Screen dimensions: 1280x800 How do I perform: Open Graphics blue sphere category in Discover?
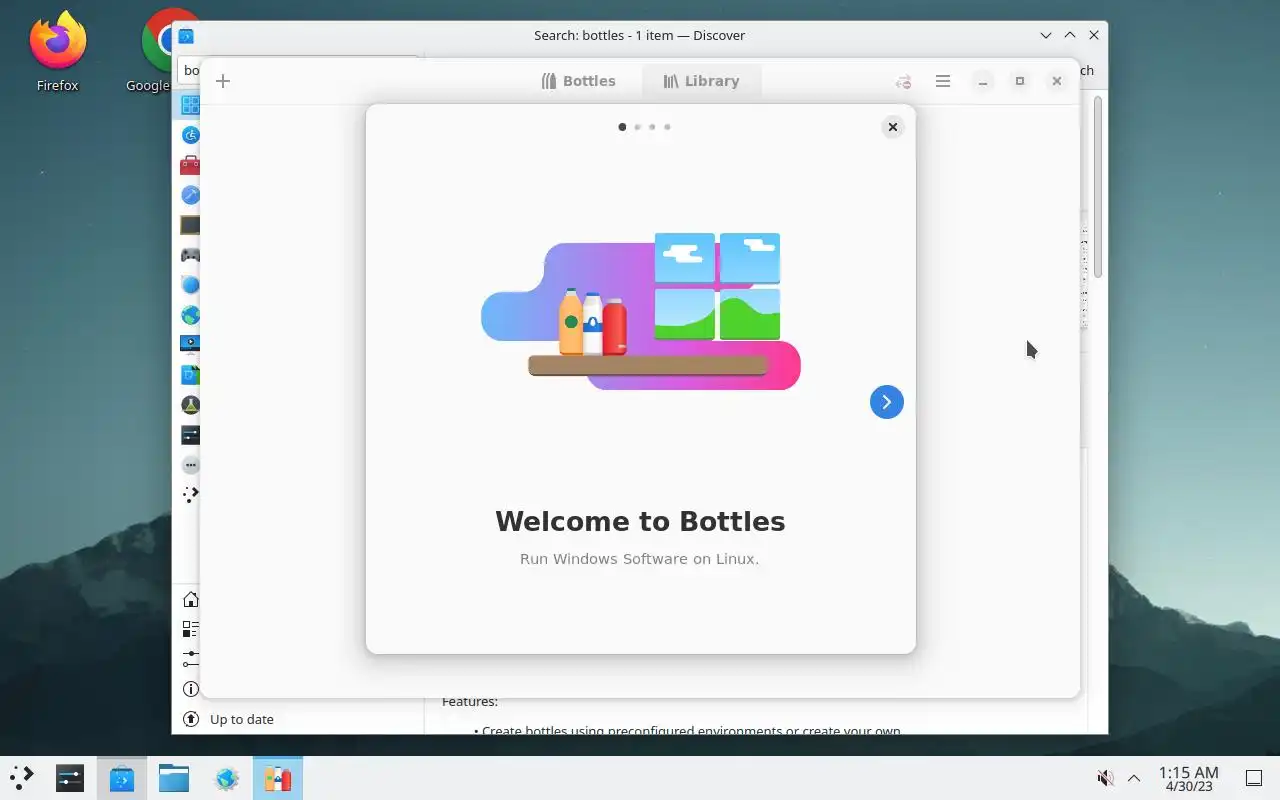click(x=190, y=285)
